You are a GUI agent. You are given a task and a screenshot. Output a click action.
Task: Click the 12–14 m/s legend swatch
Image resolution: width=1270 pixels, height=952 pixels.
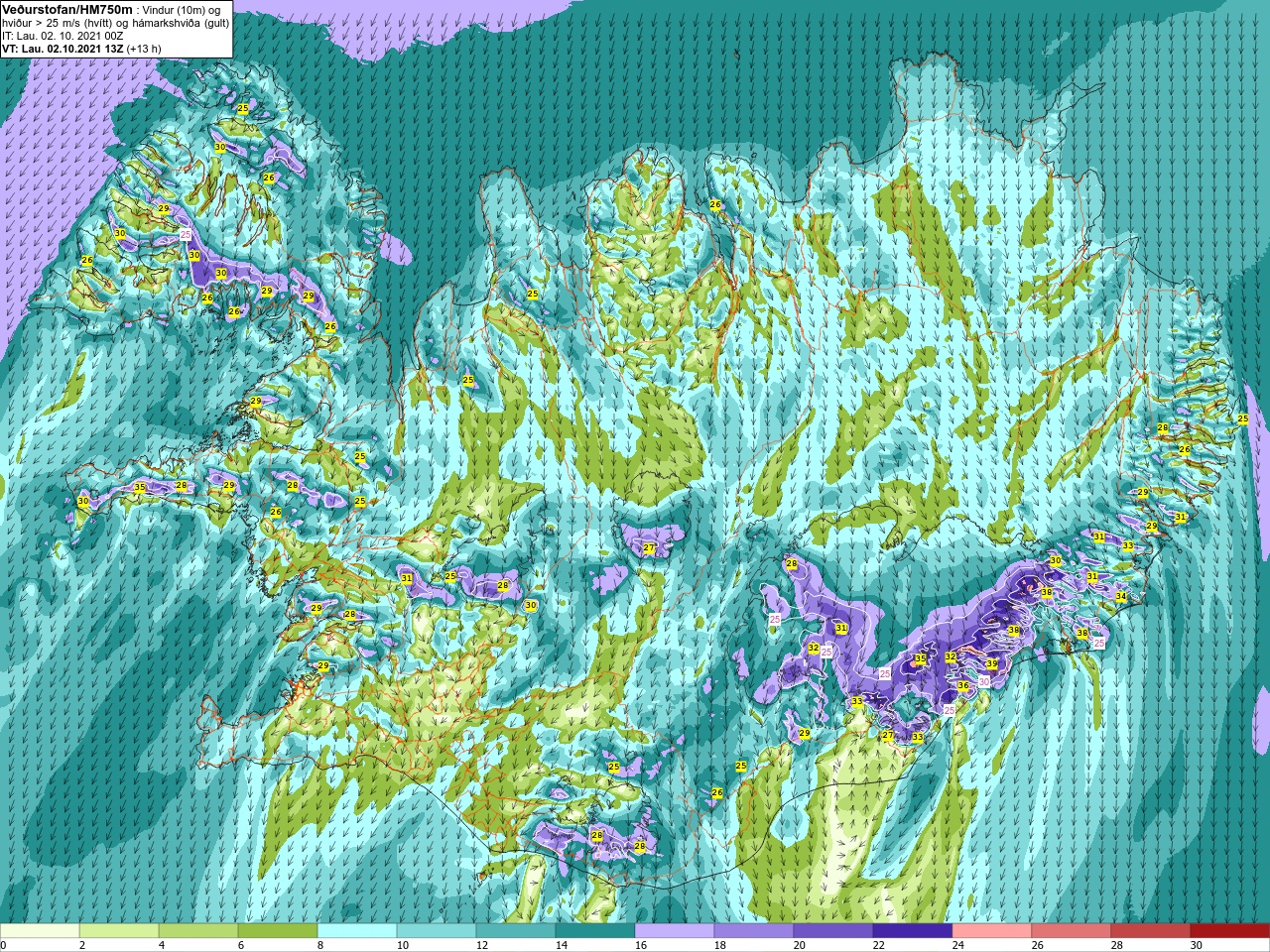coord(516,931)
